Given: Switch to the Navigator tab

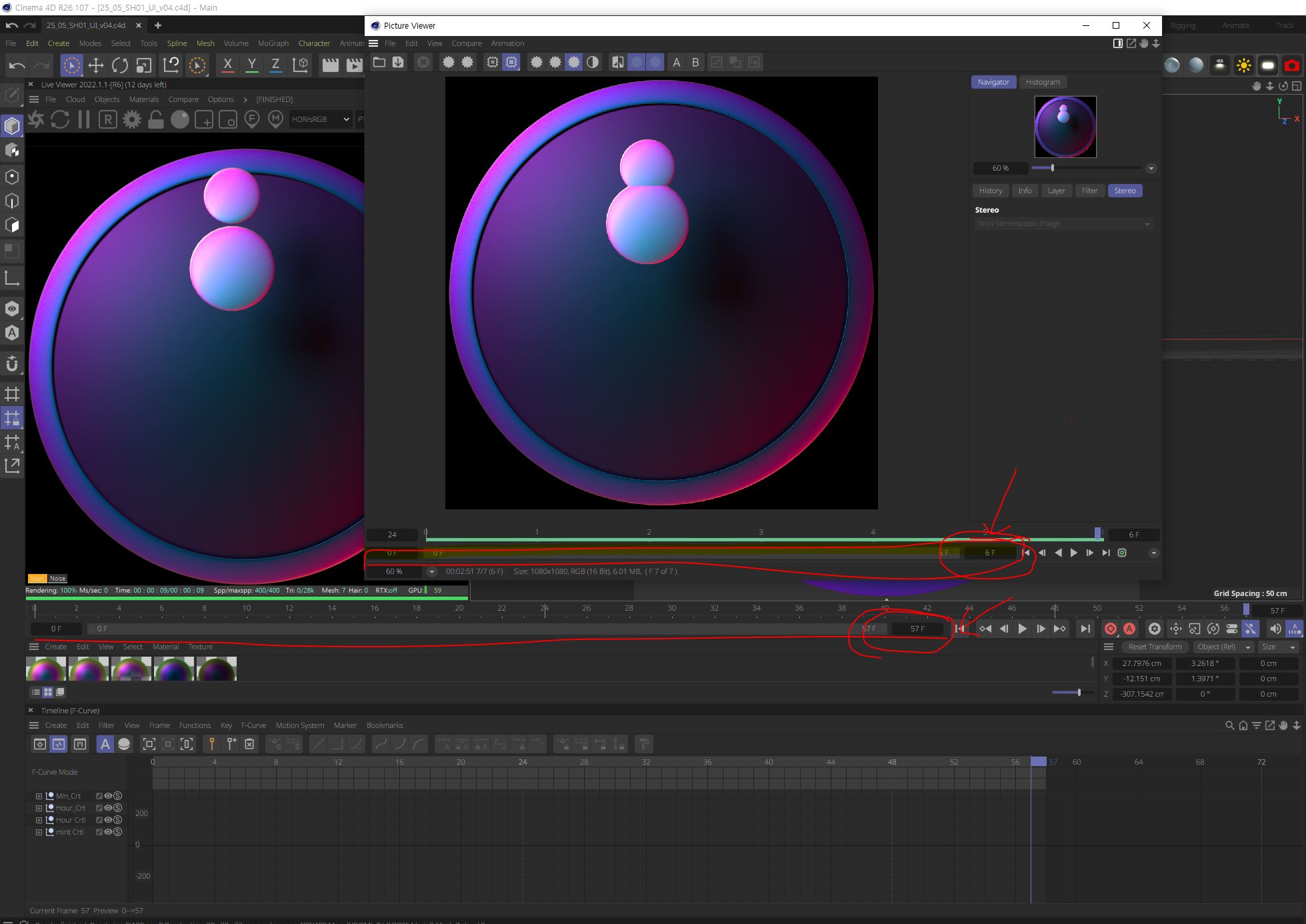Looking at the screenshot, I should 993,82.
